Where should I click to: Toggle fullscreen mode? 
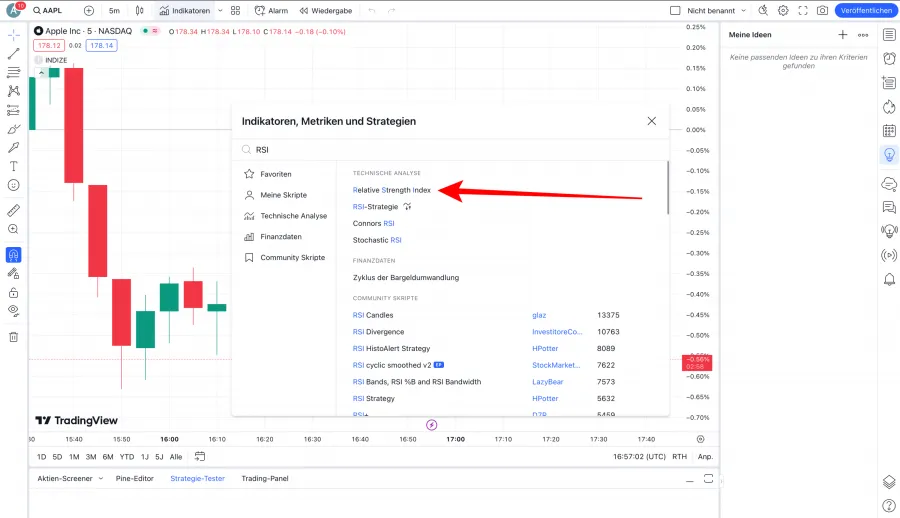[x=803, y=10]
